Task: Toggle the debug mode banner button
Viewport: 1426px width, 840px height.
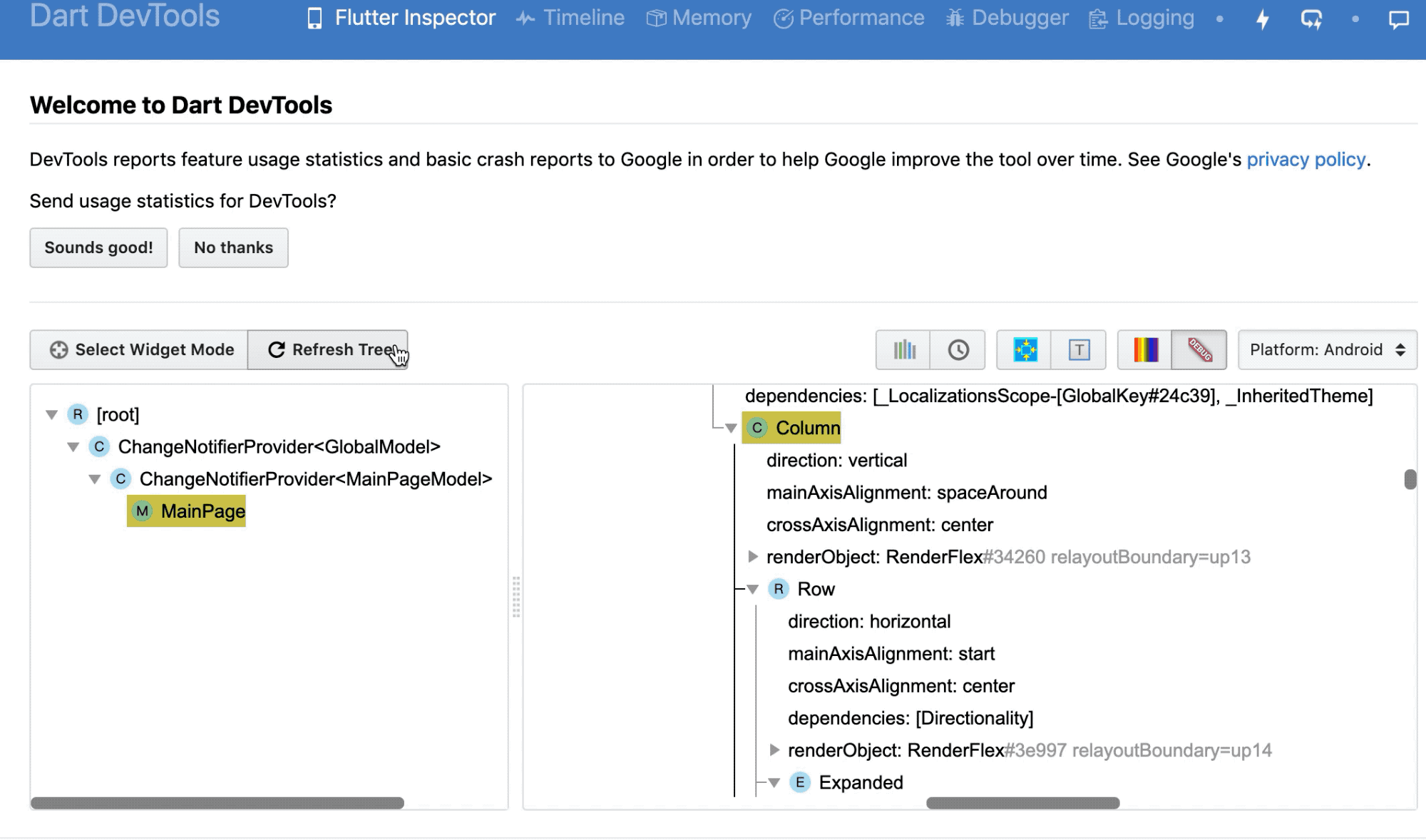Action: [1200, 349]
